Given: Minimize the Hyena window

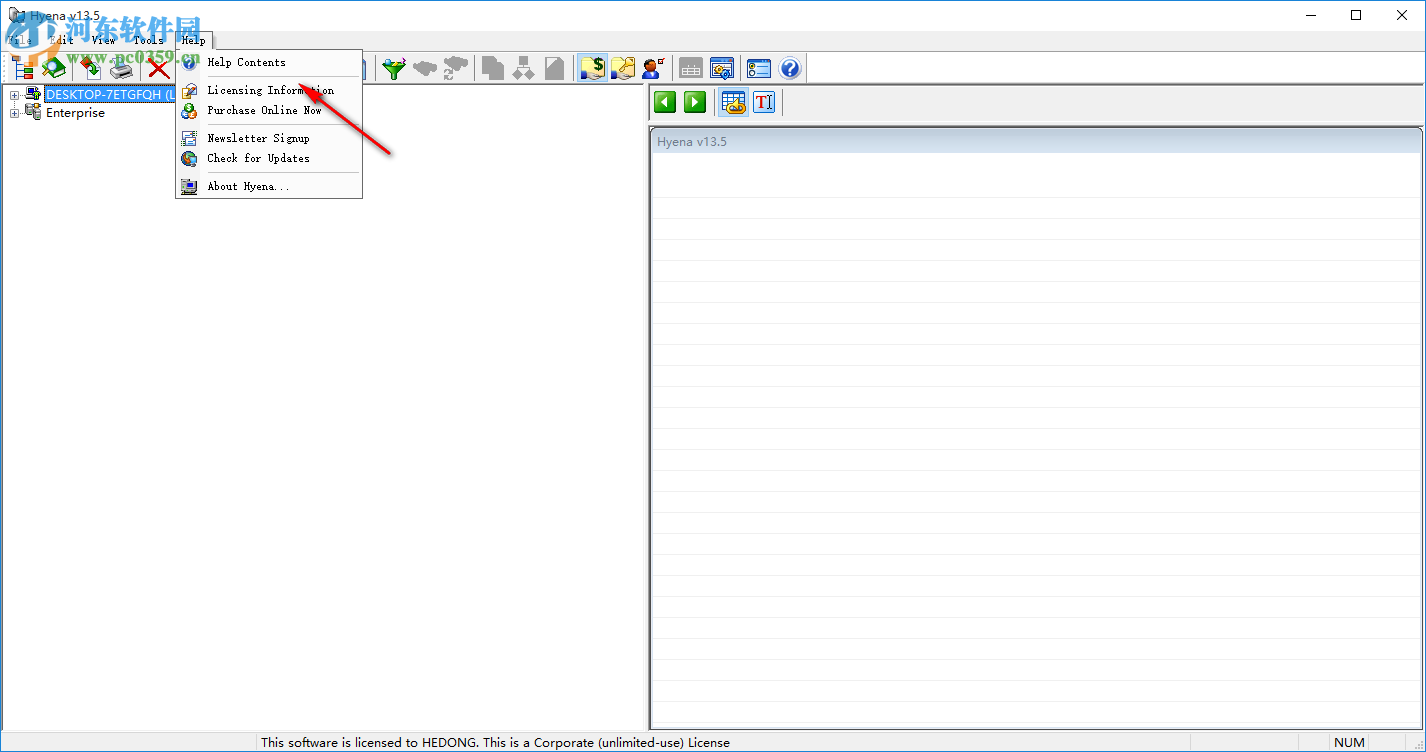Looking at the screenshot, I should tap(1310, 15).
